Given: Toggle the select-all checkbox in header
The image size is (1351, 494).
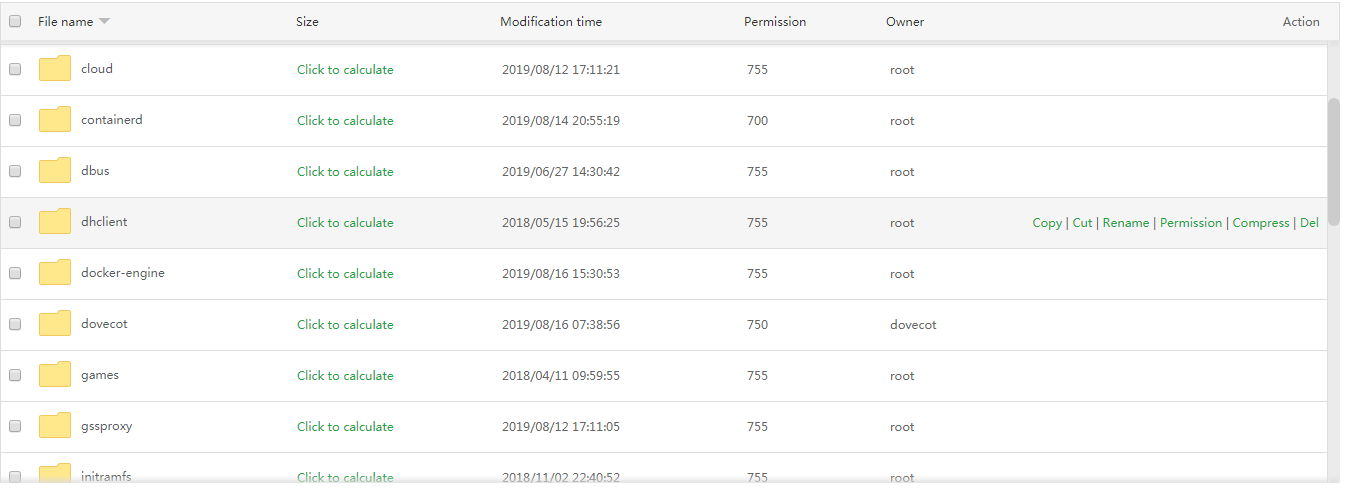Looking at the screenshot, I should click(15, 21).
